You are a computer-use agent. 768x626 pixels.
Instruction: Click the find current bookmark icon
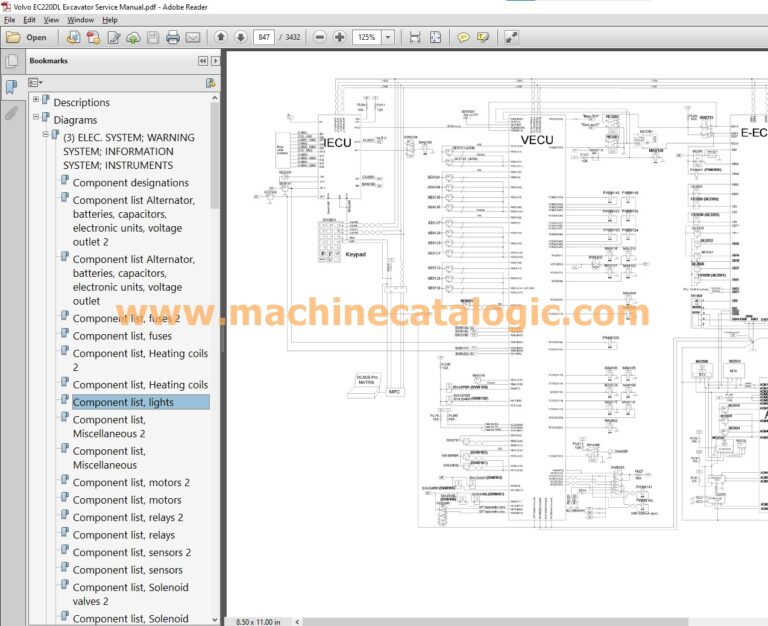click(x=211, y=83)
